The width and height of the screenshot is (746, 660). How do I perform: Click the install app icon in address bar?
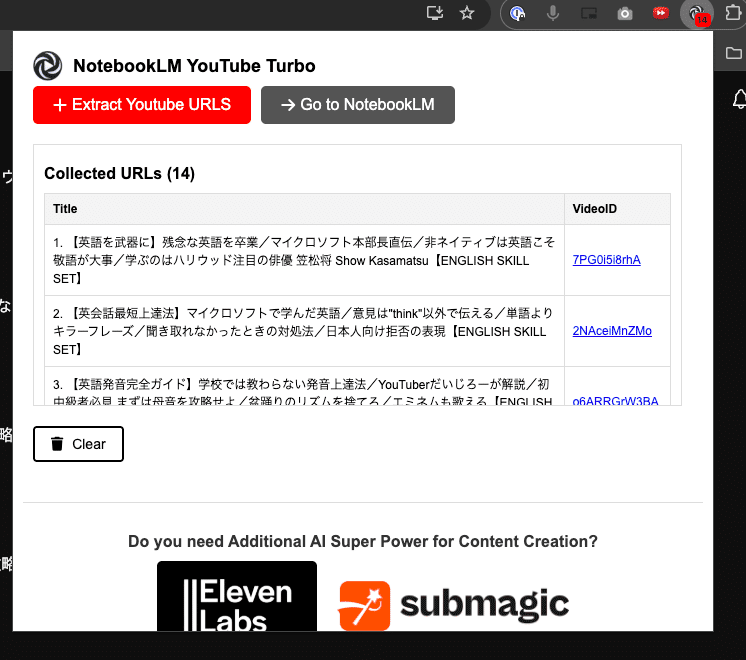[x=434, y=14]
